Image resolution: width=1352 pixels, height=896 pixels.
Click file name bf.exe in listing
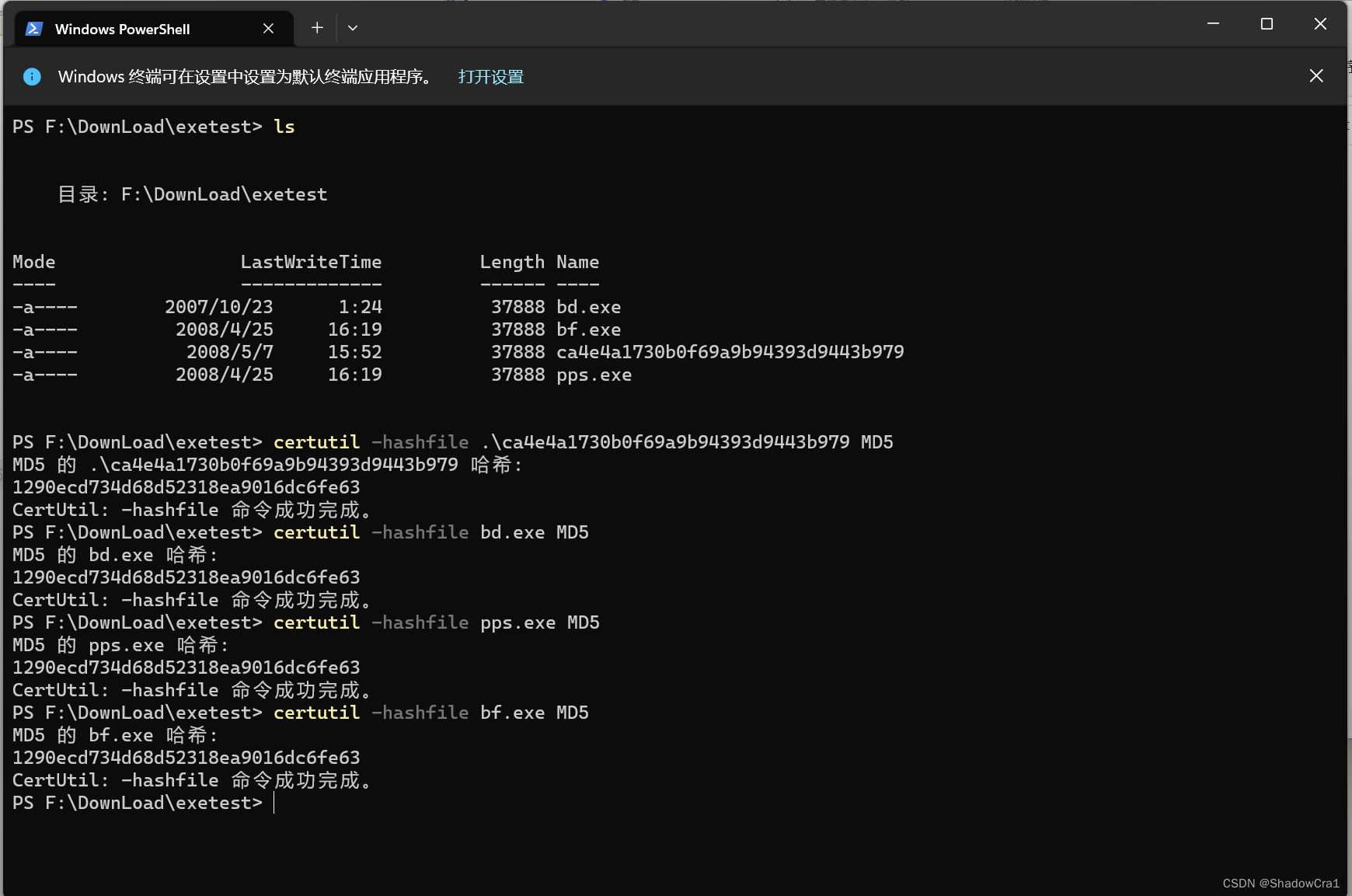[x=588, y=329]
